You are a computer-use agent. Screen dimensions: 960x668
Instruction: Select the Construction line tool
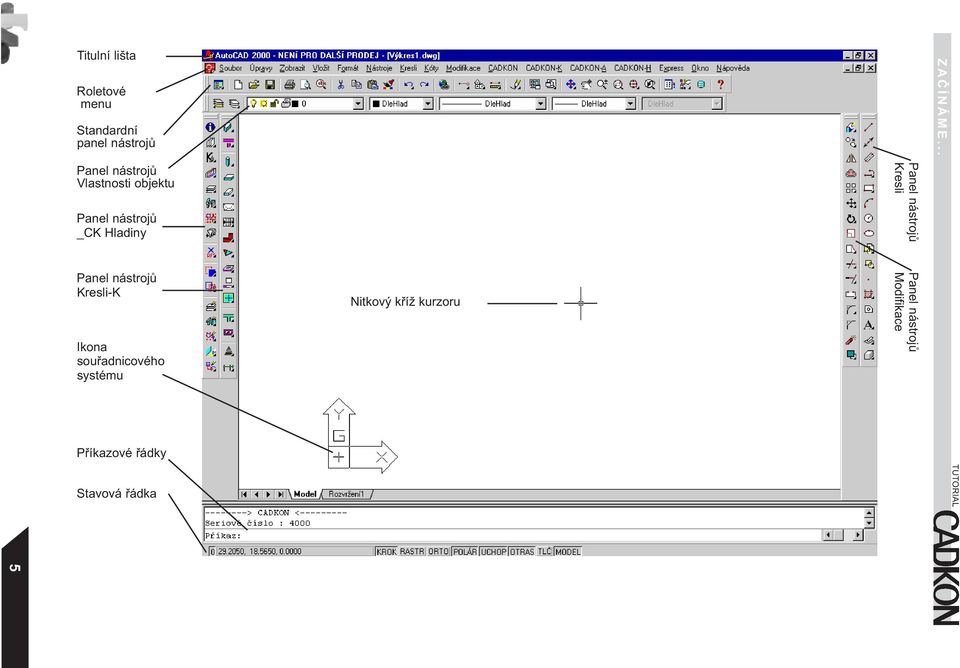[x=869, y=143]
